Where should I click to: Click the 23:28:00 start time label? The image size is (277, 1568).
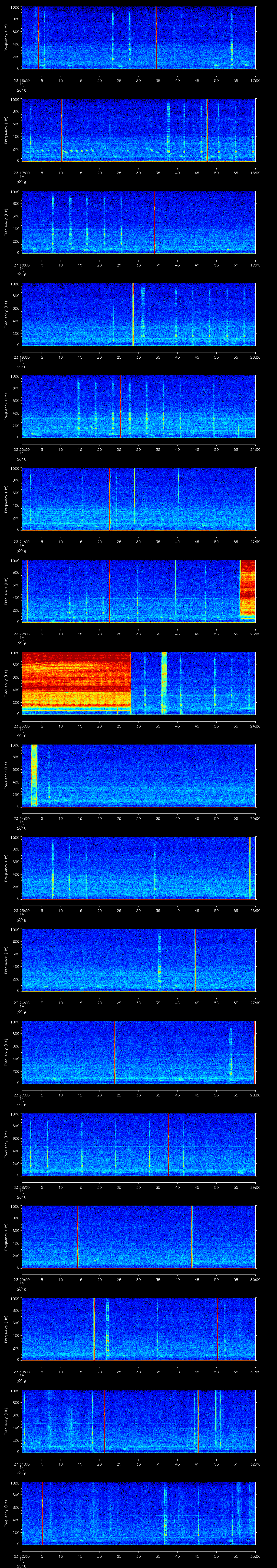click(x=21, y=1187)
